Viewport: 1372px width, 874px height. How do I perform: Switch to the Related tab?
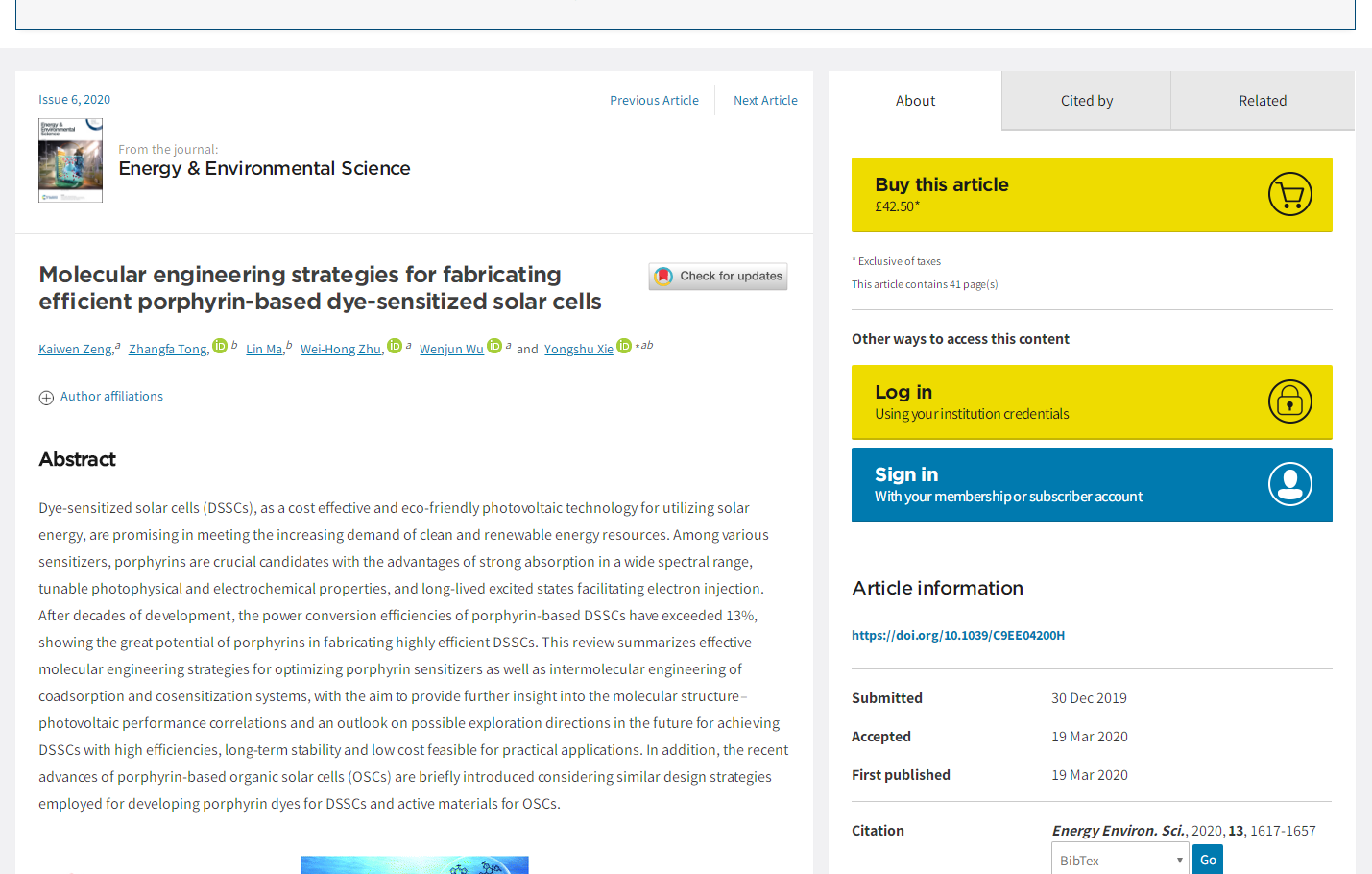coord(1262,101)
